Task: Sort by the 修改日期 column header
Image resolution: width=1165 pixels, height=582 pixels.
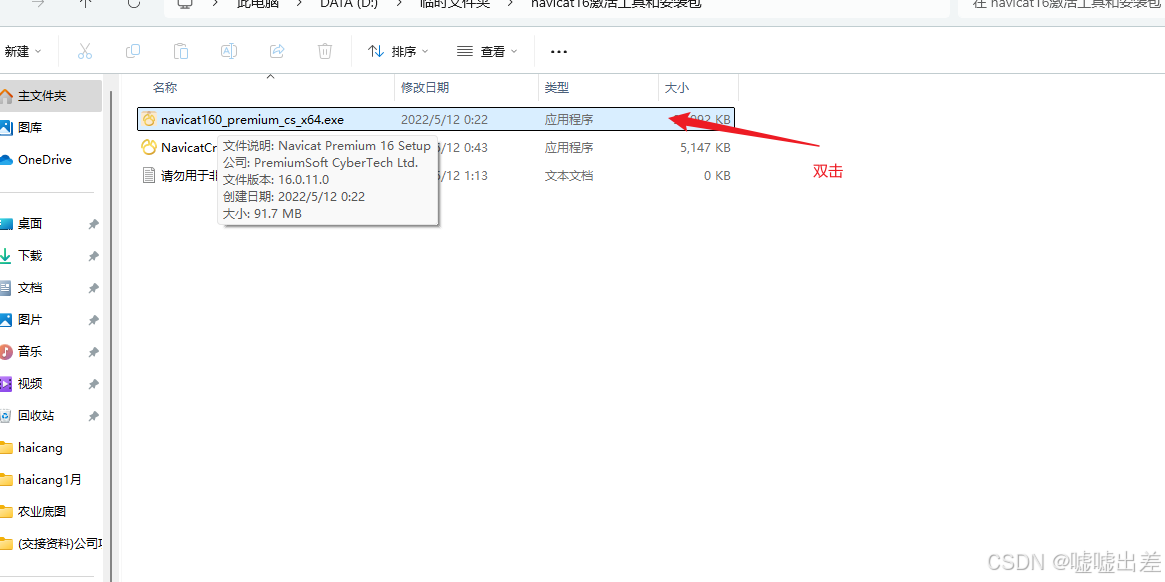Action: [x=425, y=88]
